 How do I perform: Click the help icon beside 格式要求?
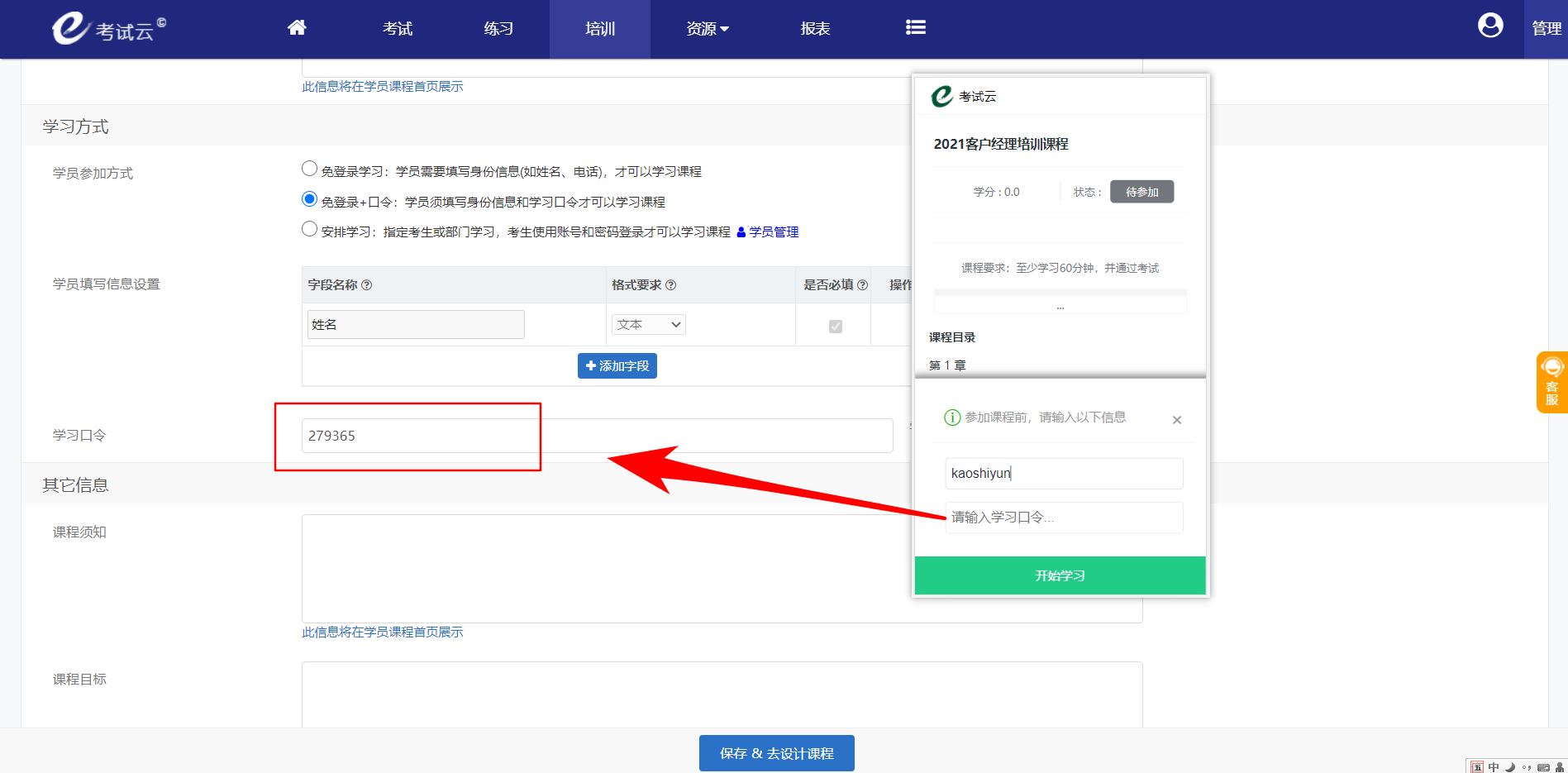(x=670, y=285)
